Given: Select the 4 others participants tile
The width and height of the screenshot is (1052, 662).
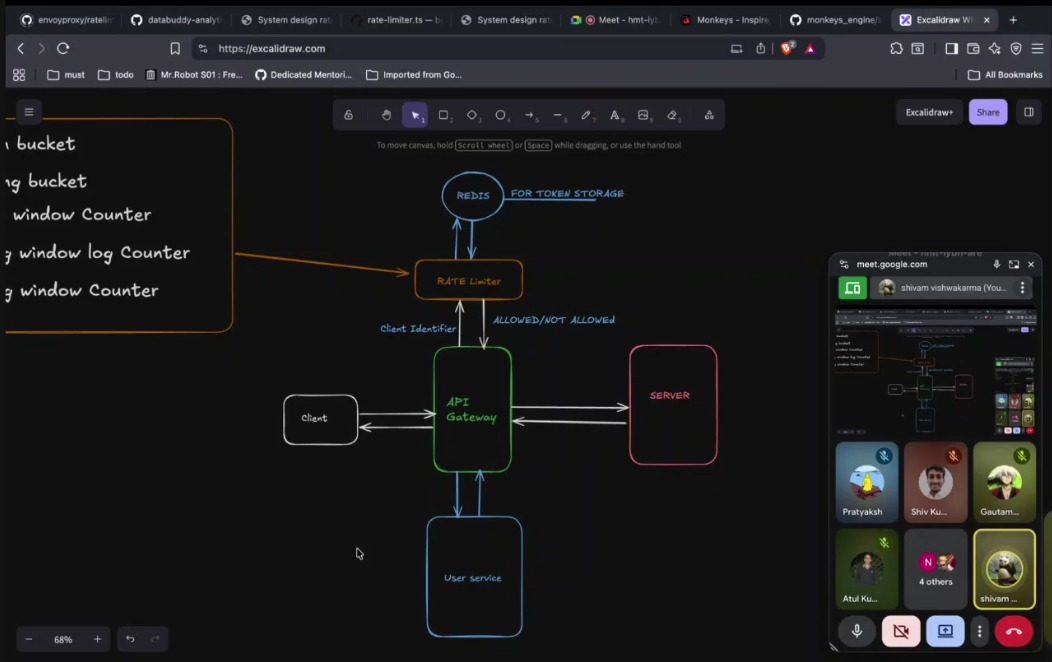Looking at the screenshot, I should tap(935, 569).
